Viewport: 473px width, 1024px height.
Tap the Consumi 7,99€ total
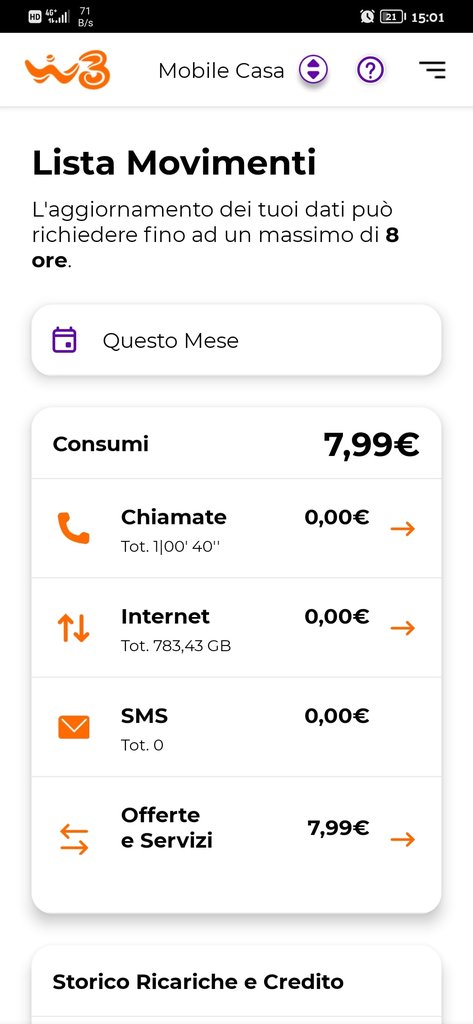point(371,445)
